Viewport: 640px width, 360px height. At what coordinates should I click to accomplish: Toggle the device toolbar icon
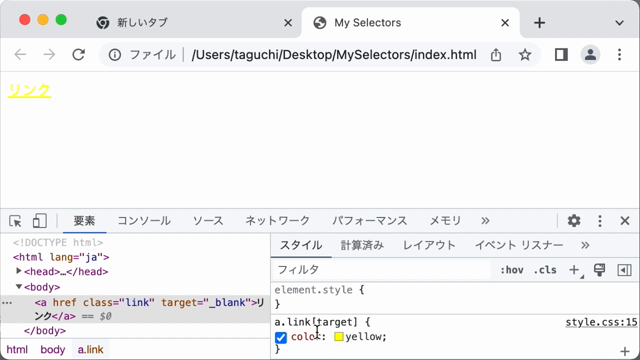point(40,221)
